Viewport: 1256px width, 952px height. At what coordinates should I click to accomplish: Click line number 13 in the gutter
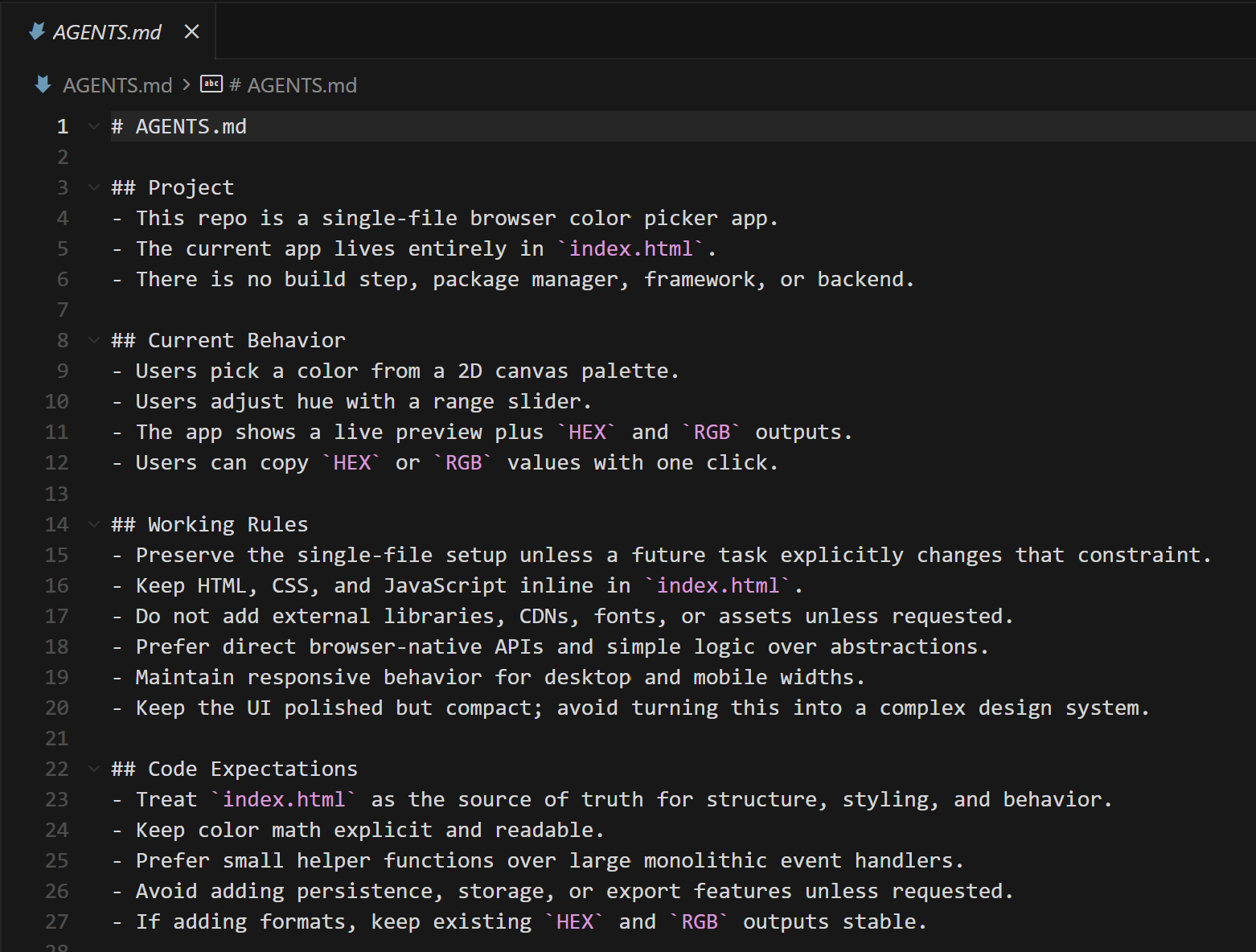[56, 494]
